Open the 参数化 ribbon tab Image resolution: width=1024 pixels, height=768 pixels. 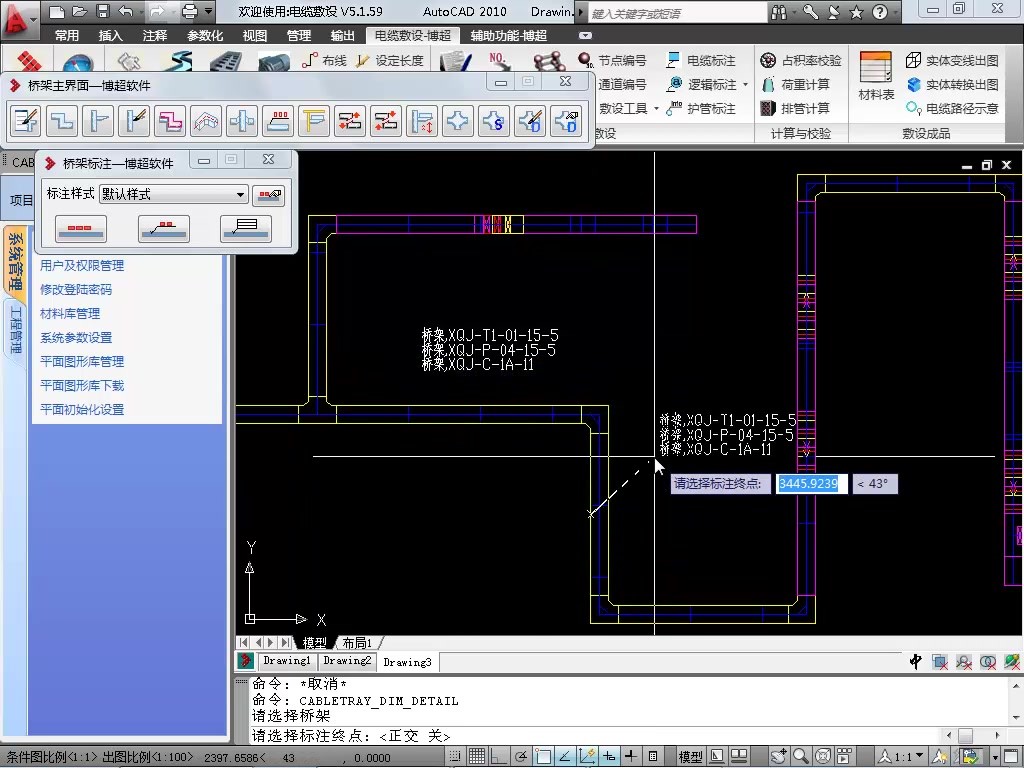click(x=204, y=35)
